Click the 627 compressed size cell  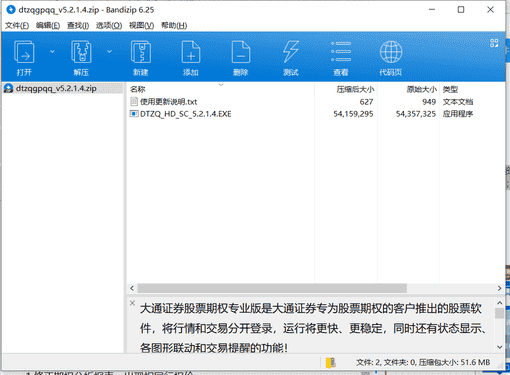click(x=366, y=102)
